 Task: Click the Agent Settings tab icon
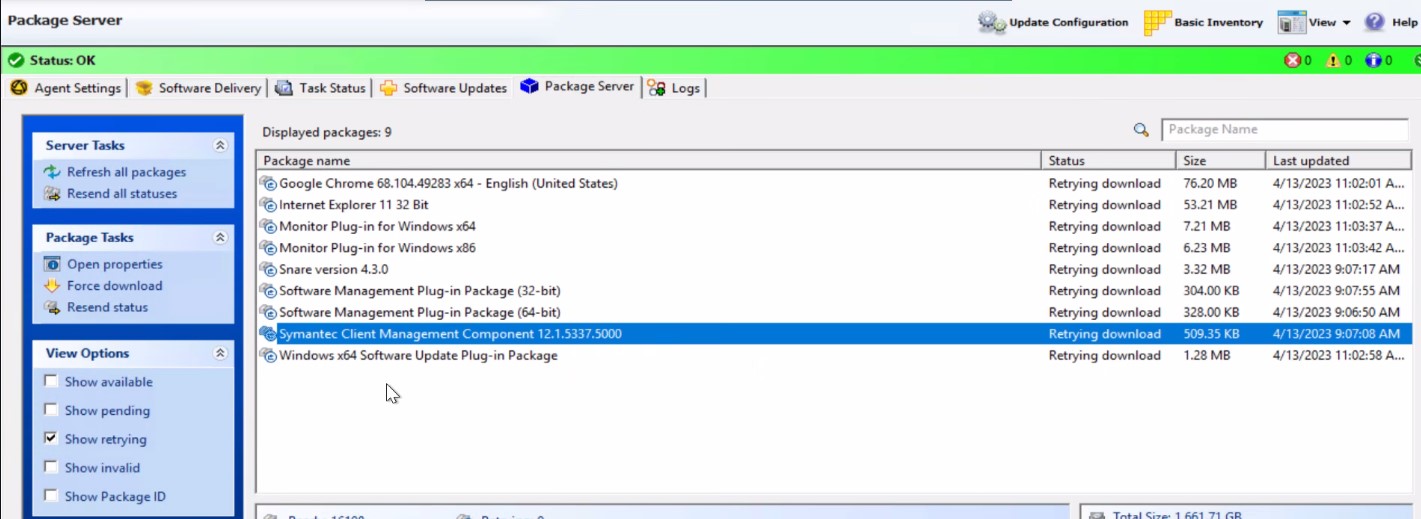pyautogui.click(x=19, y=88)
